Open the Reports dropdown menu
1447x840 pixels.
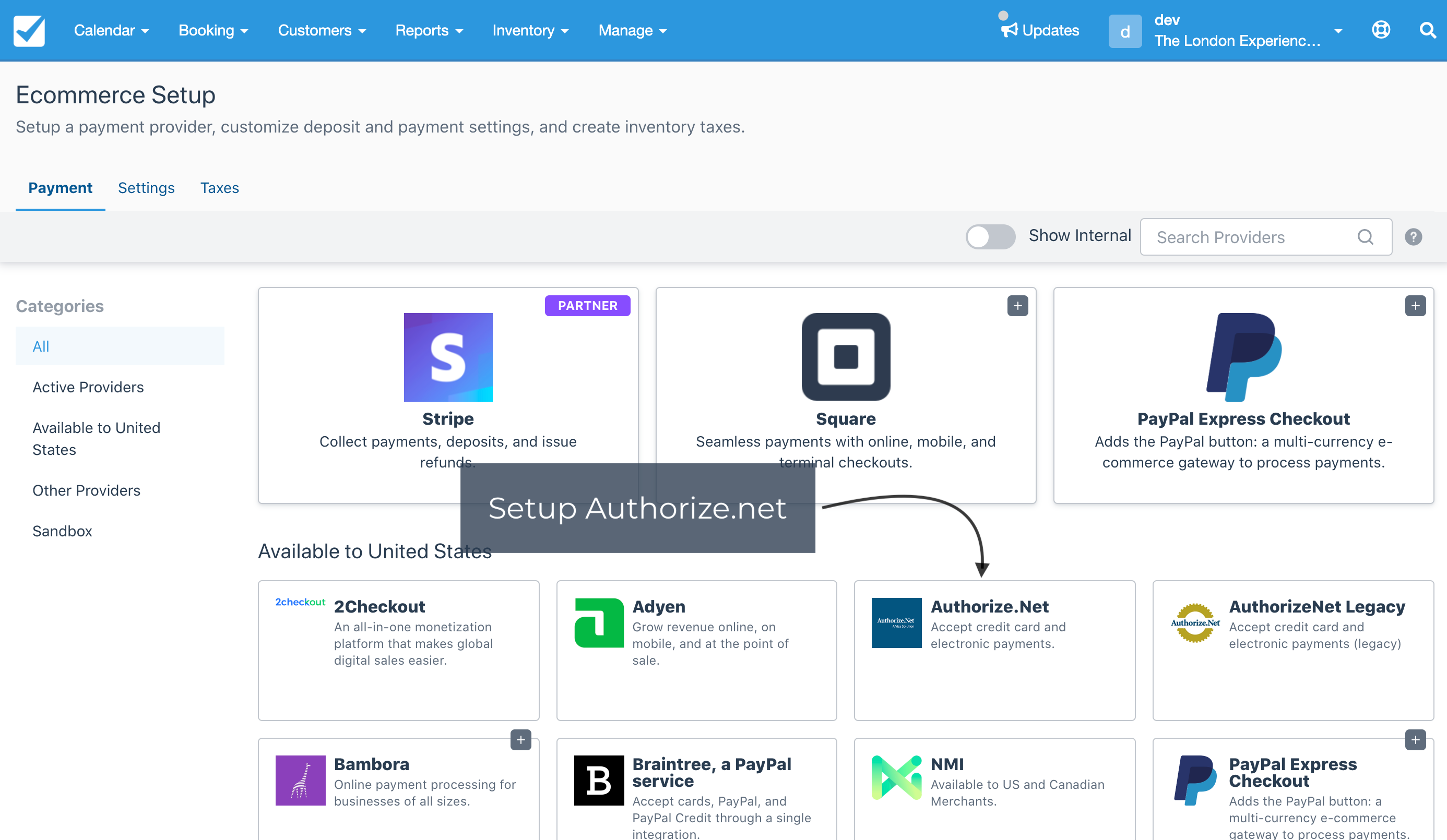[429, 30]
